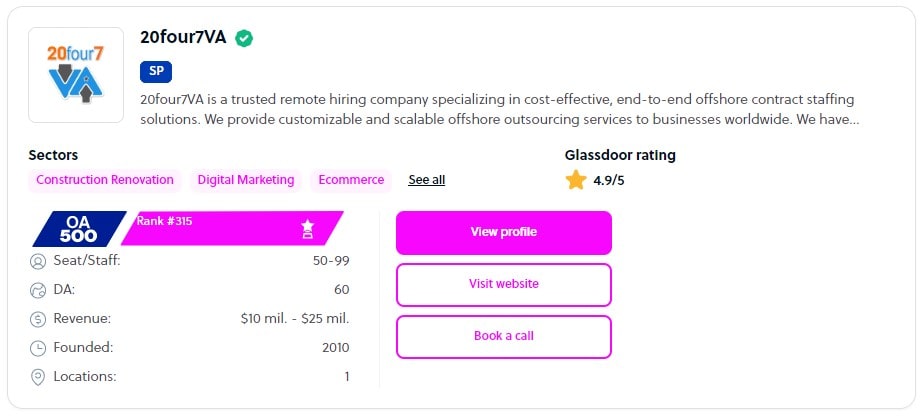Click the Founded clock icon

pos(38,348)
